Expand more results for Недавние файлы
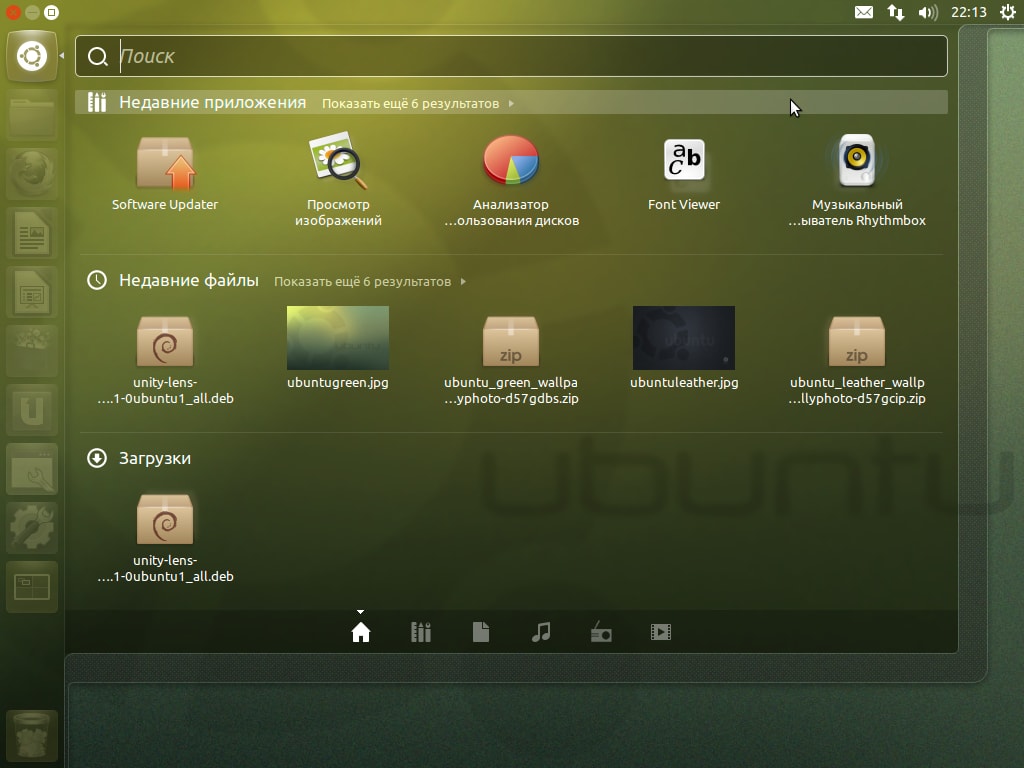 [x=370, y=281]
